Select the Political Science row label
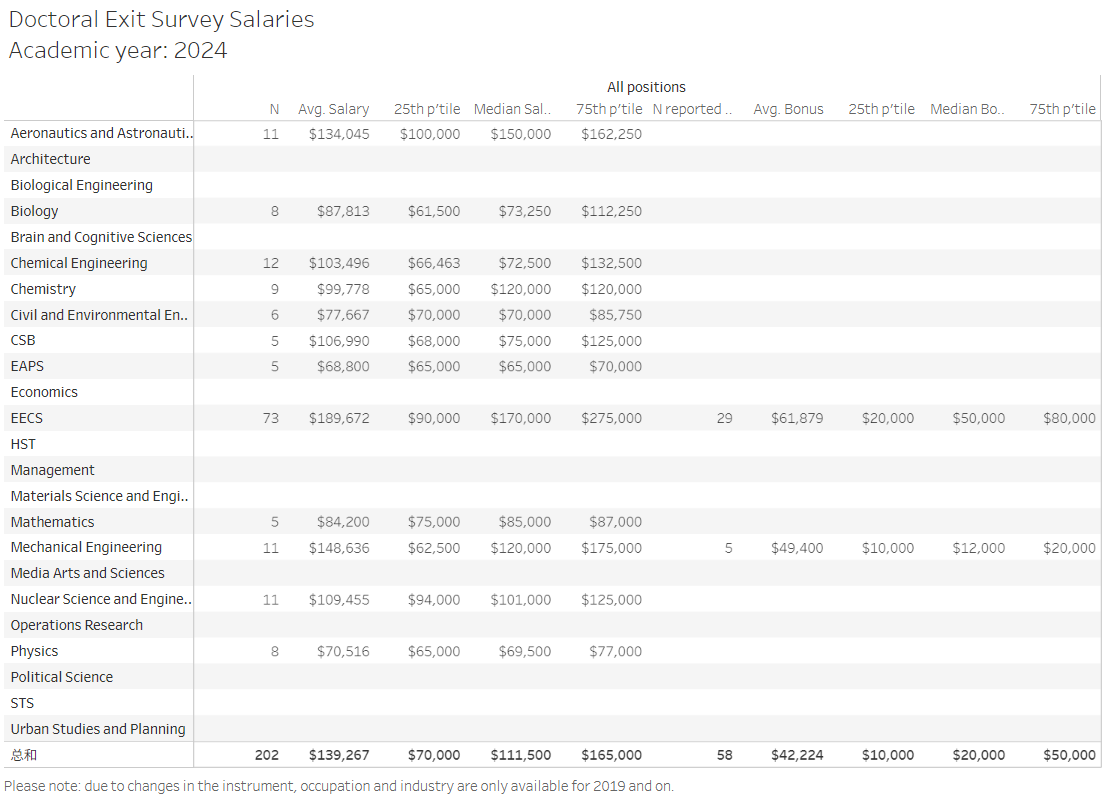 tap(62, 677)
